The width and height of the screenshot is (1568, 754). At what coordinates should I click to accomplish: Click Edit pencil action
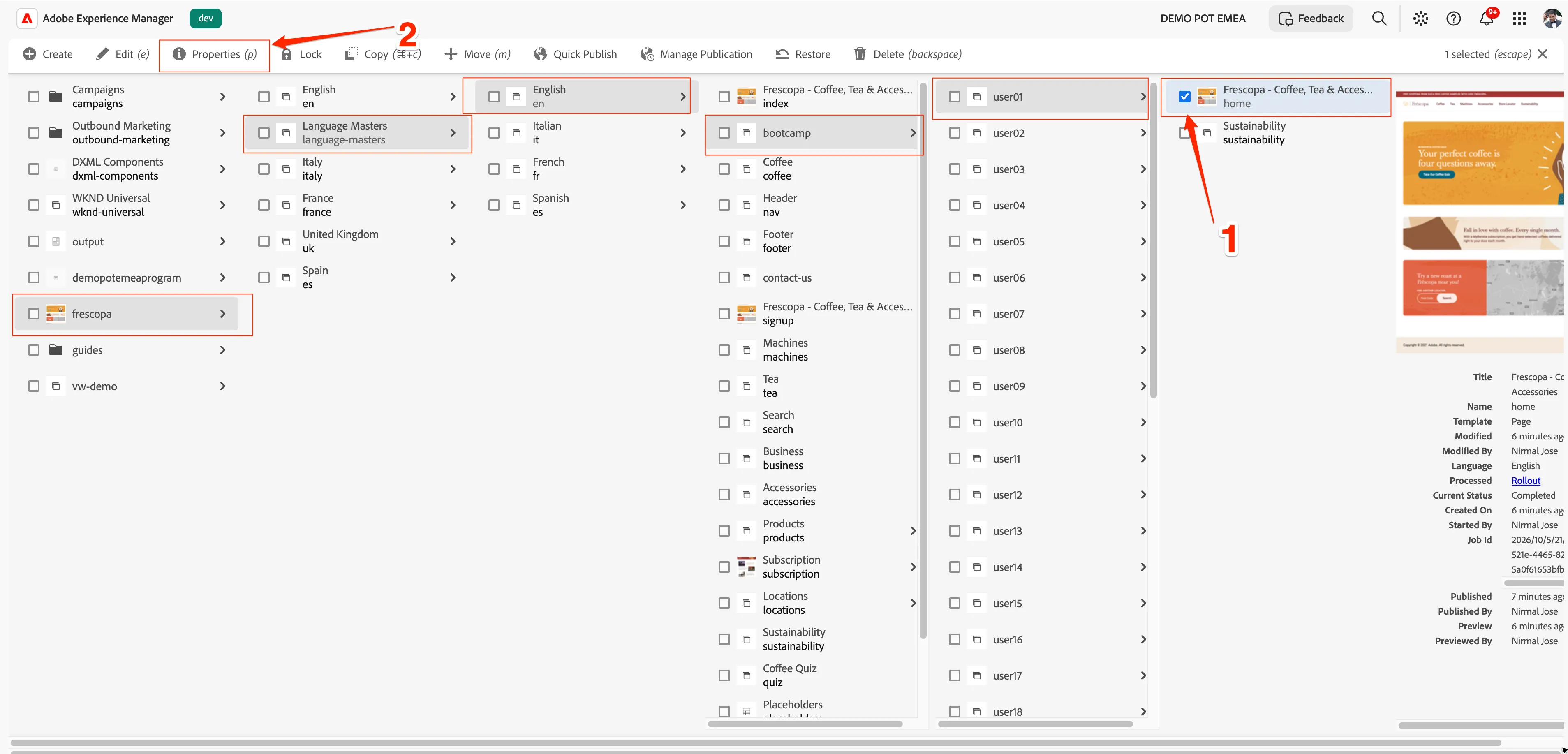(123, 54)
